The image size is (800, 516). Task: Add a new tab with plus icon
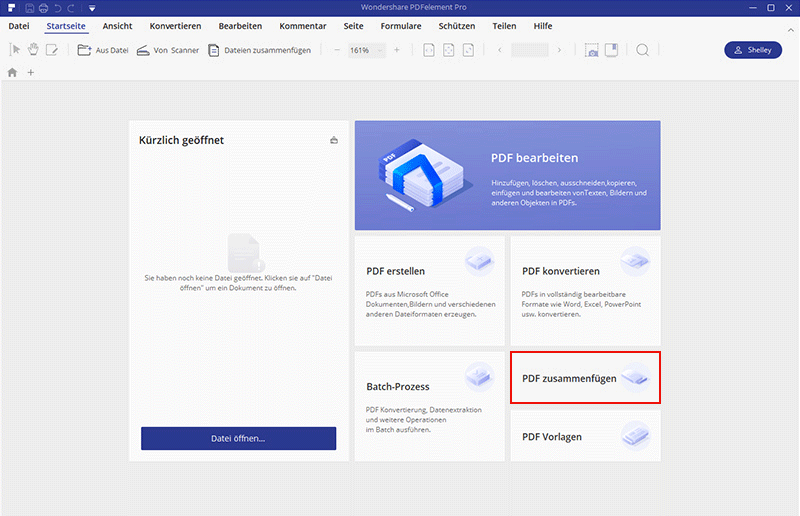31,72
